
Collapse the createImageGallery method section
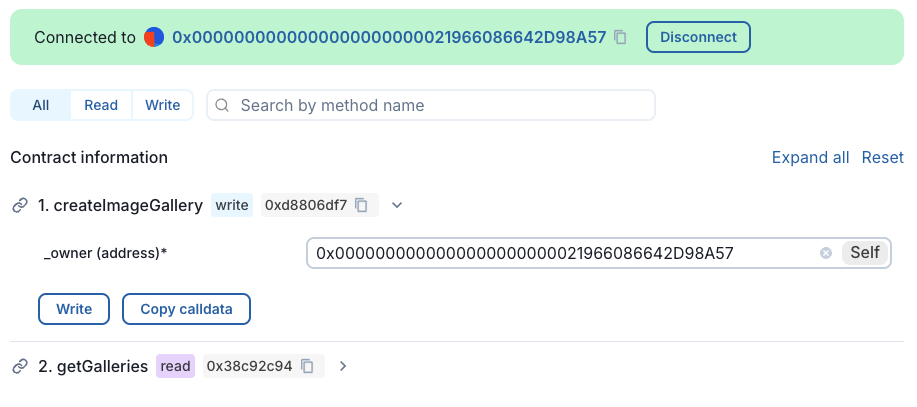(397, 205)
